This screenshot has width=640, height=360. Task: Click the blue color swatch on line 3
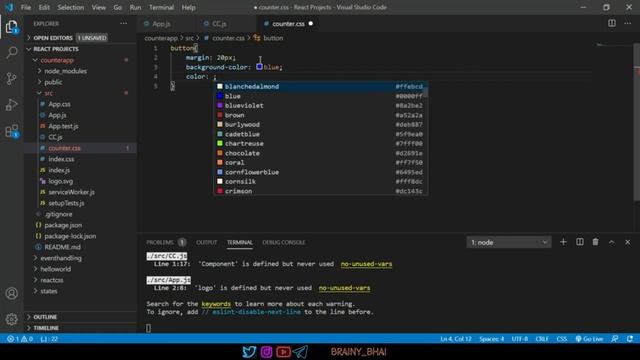point(259,67)
